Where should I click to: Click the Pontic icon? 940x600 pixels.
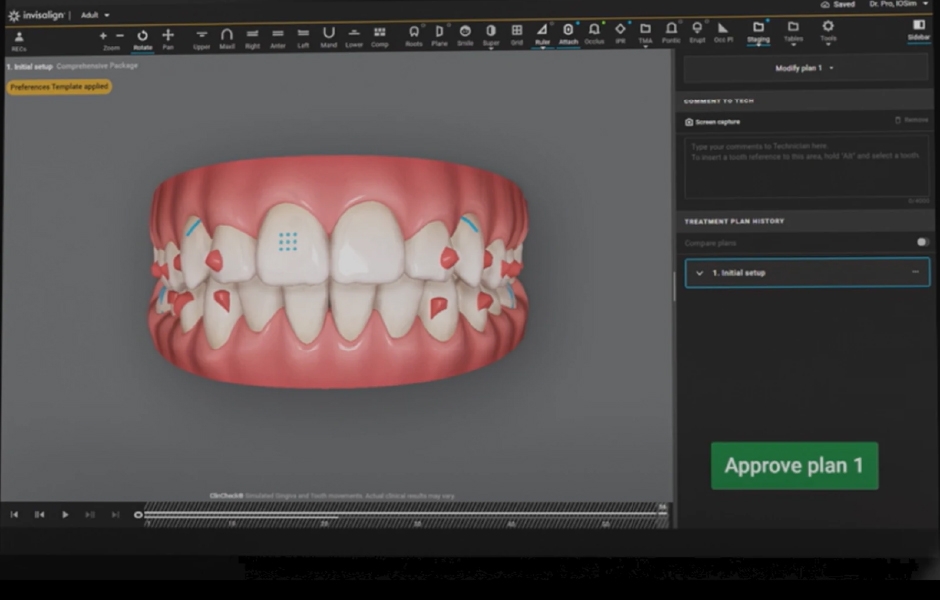click(671, 32)
